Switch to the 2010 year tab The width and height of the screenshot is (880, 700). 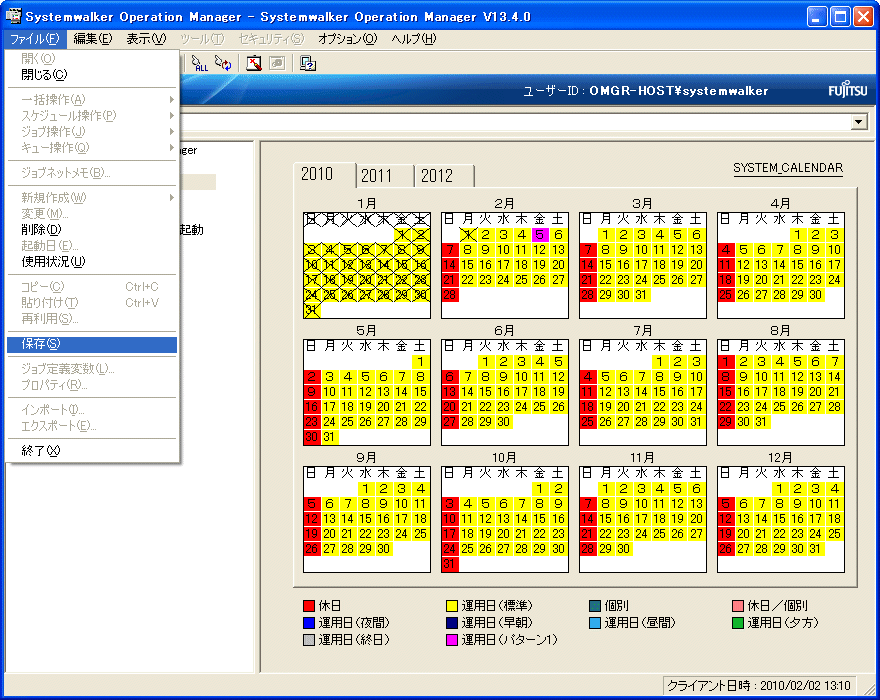[324, 175]
